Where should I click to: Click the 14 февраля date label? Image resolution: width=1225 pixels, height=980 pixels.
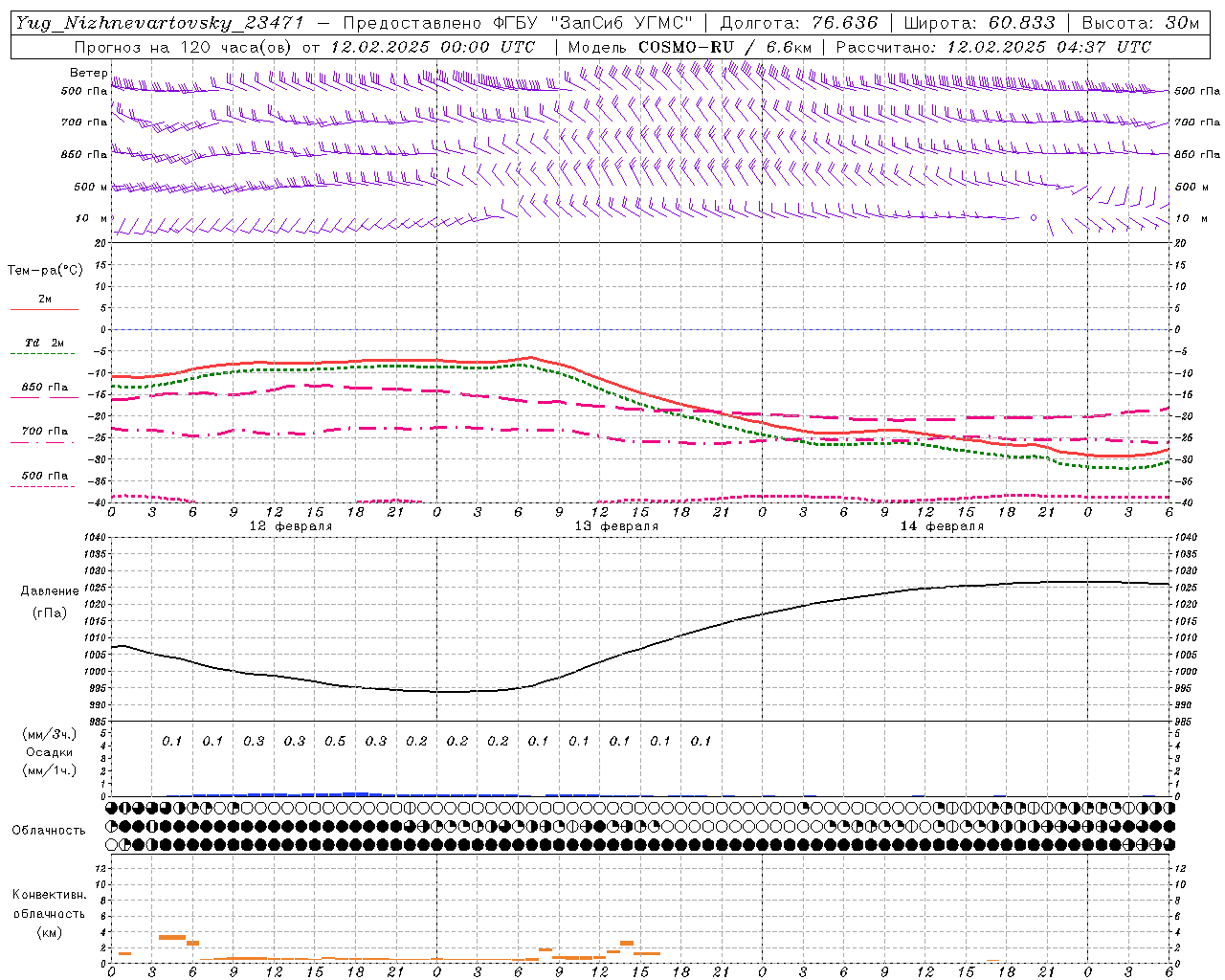[x=942, y=526]
